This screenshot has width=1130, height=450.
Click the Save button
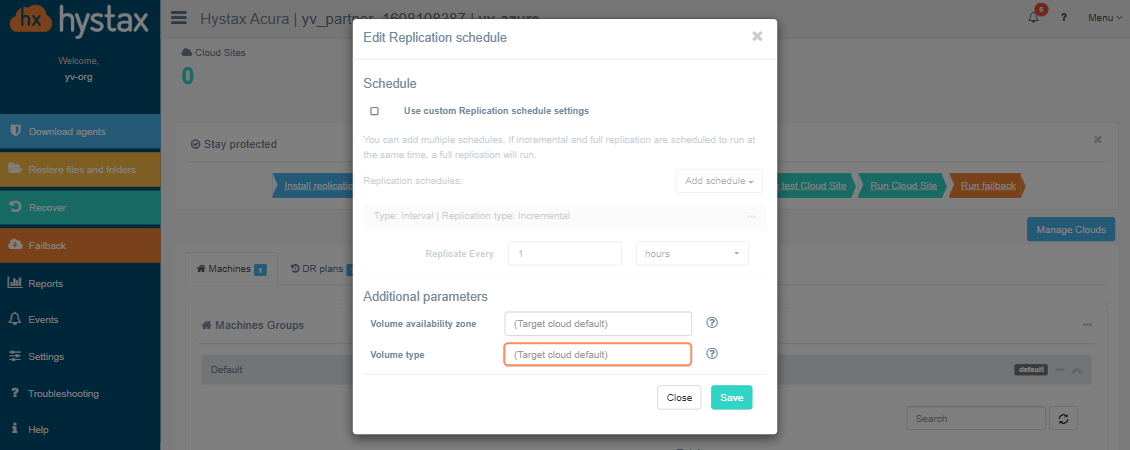click(731, 397)
